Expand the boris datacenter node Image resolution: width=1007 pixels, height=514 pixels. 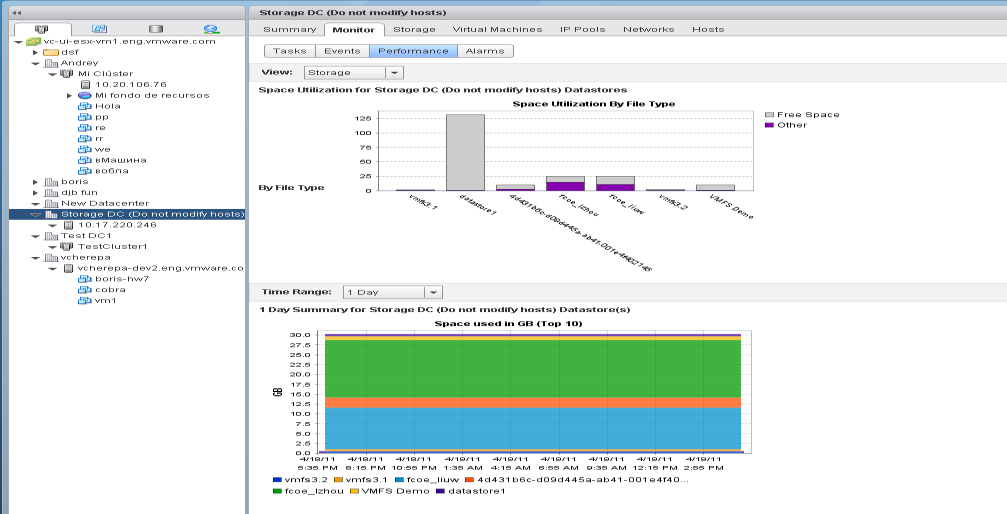pyautogui.click(x=36, y=182)
